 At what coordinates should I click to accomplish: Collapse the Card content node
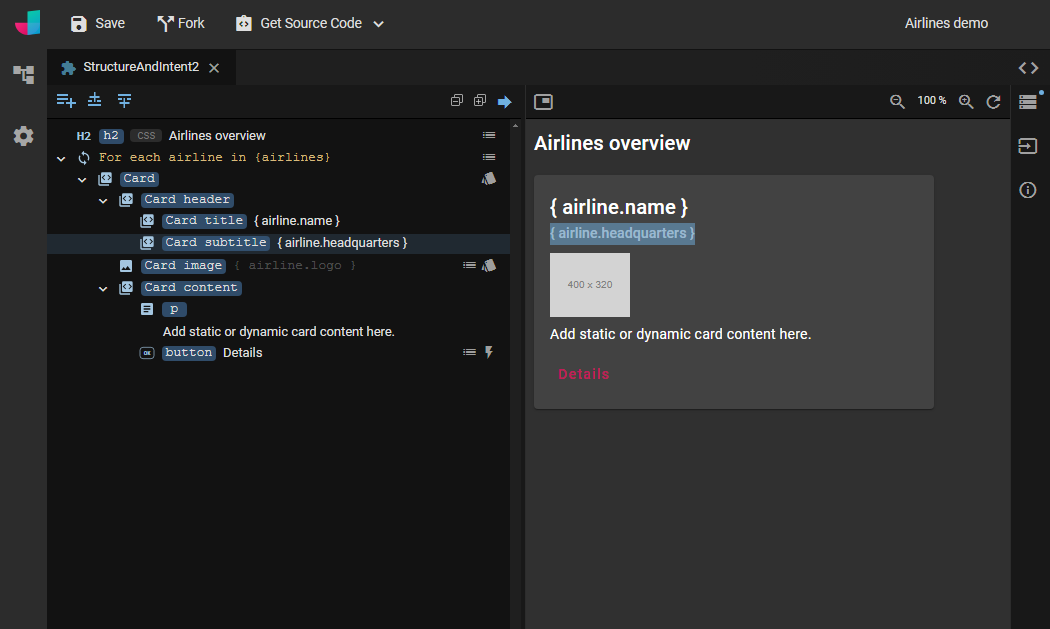103,289
